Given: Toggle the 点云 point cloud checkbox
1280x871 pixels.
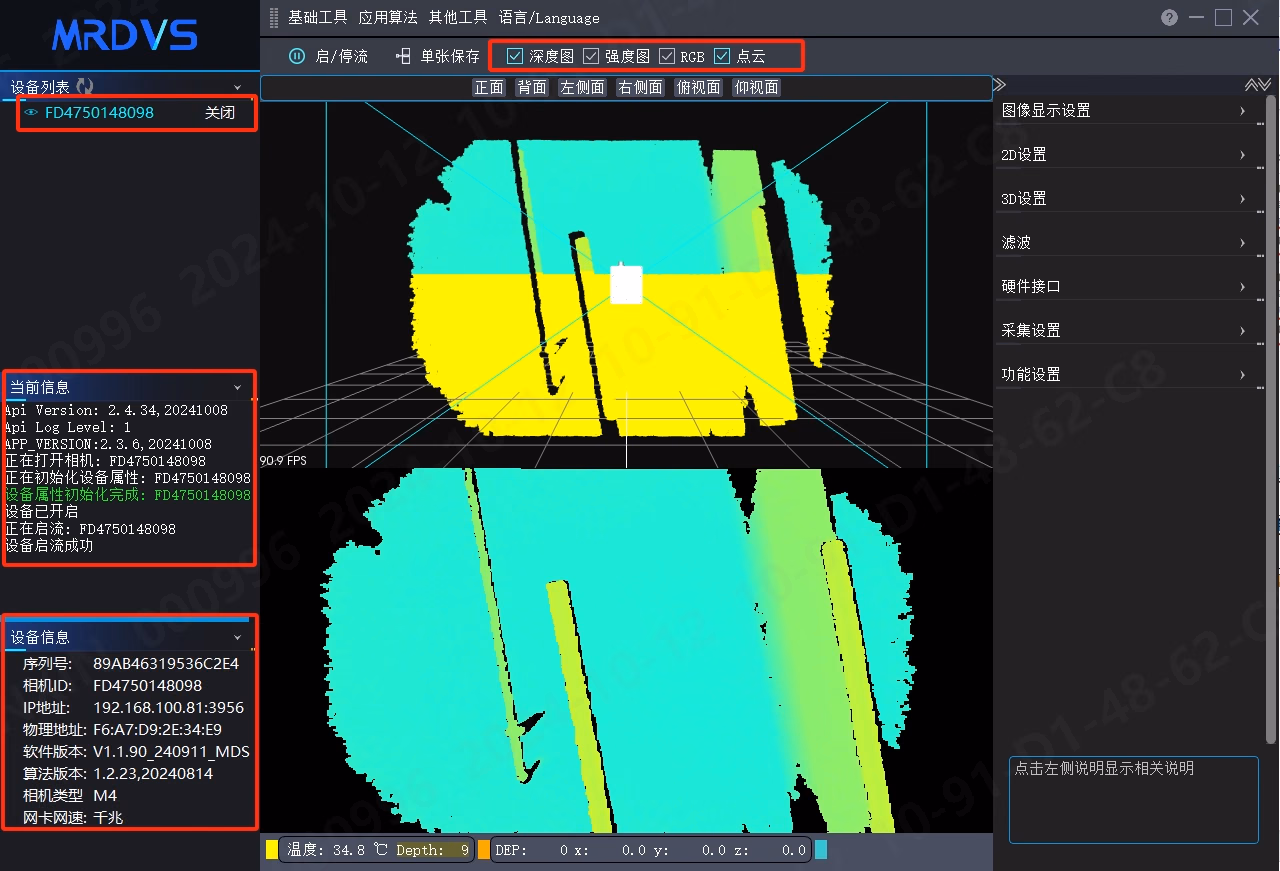Looking at the screenshot, I should tap(722, 56).
